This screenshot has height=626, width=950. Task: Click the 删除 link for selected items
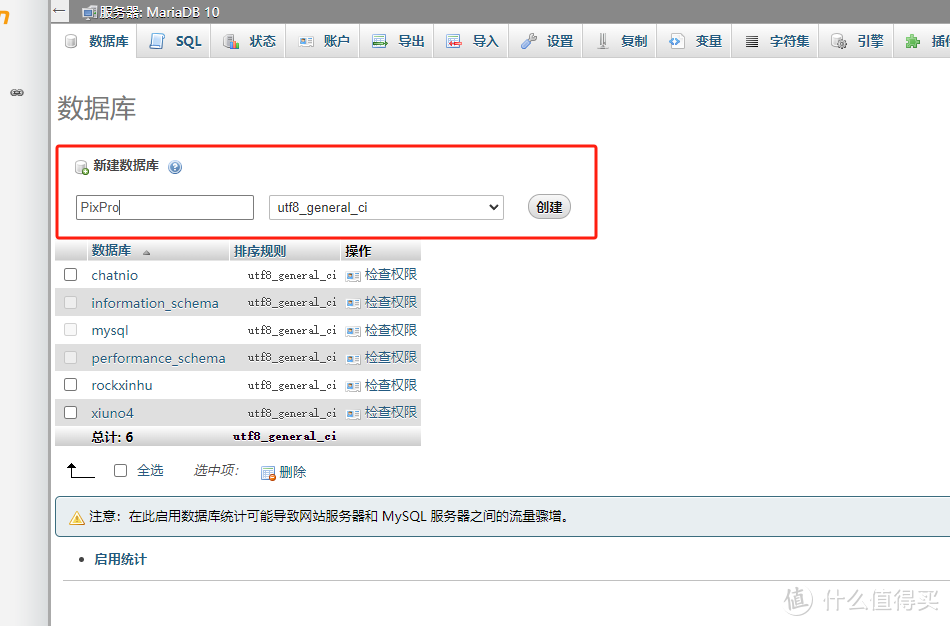pyautogui.click(x=293, y=472)
